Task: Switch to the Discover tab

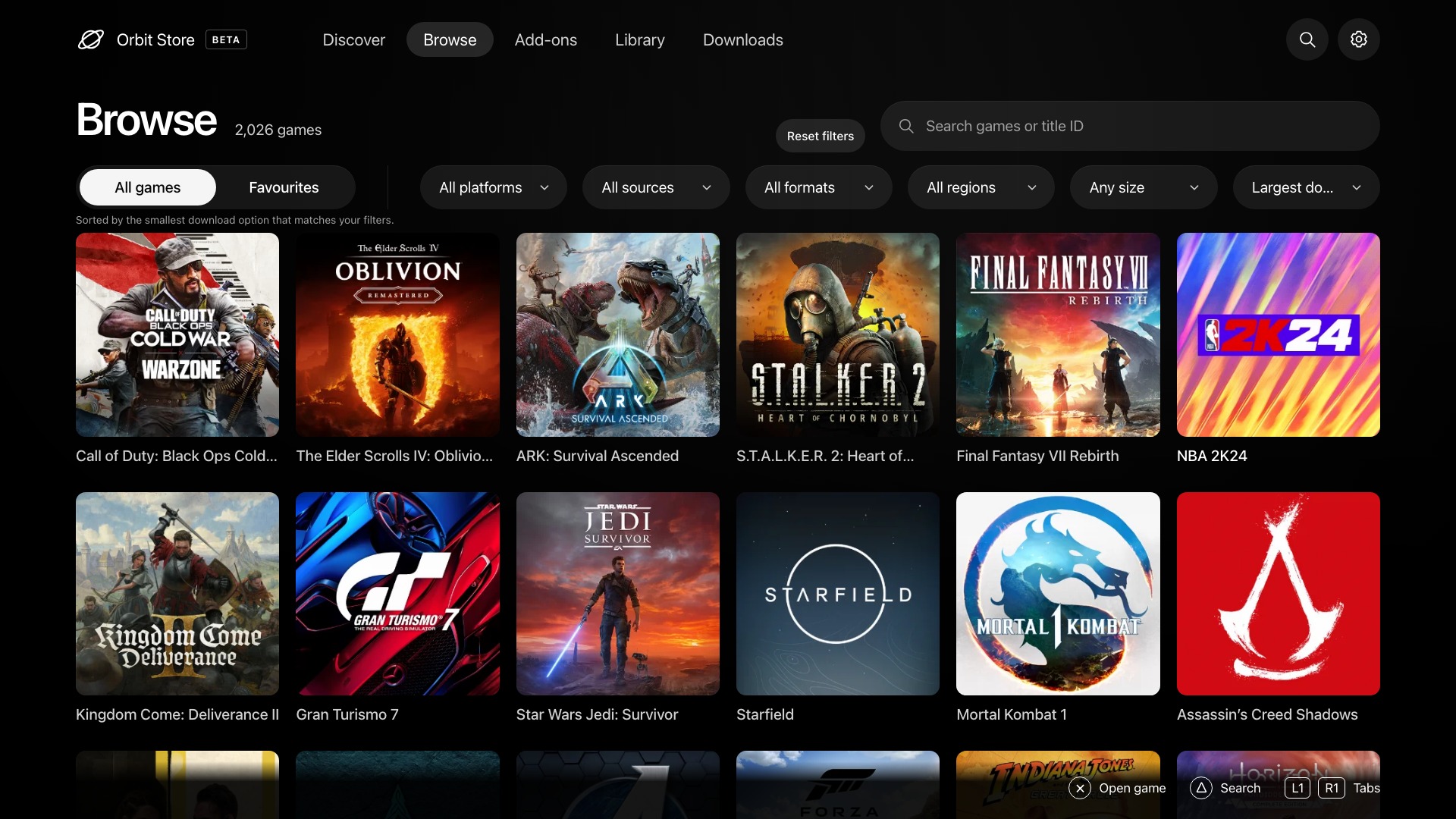Action: (354, 39)
